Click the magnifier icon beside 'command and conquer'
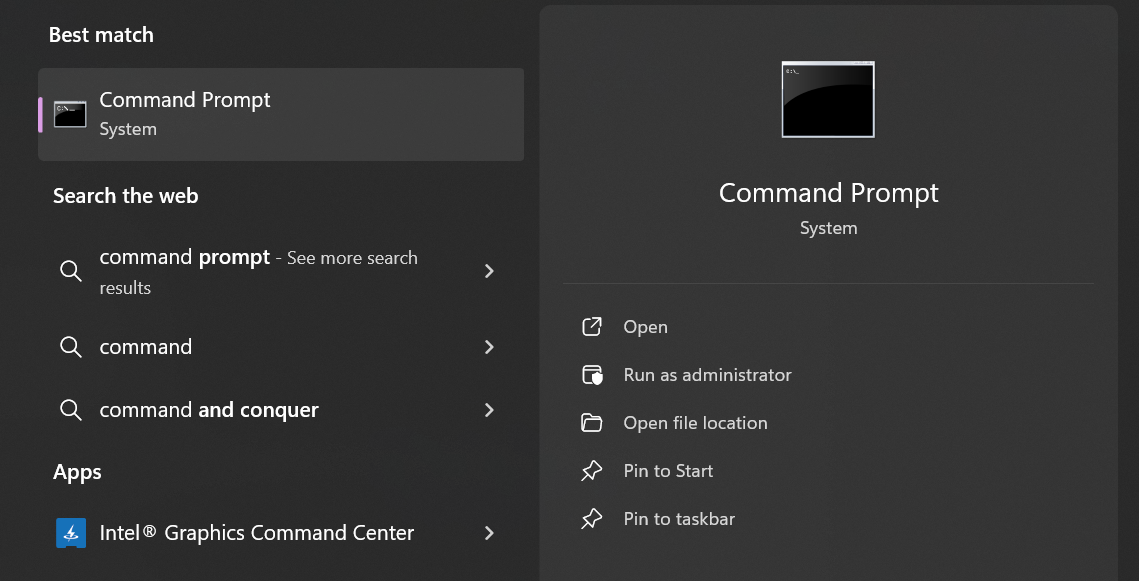 (x=70, y=410)
